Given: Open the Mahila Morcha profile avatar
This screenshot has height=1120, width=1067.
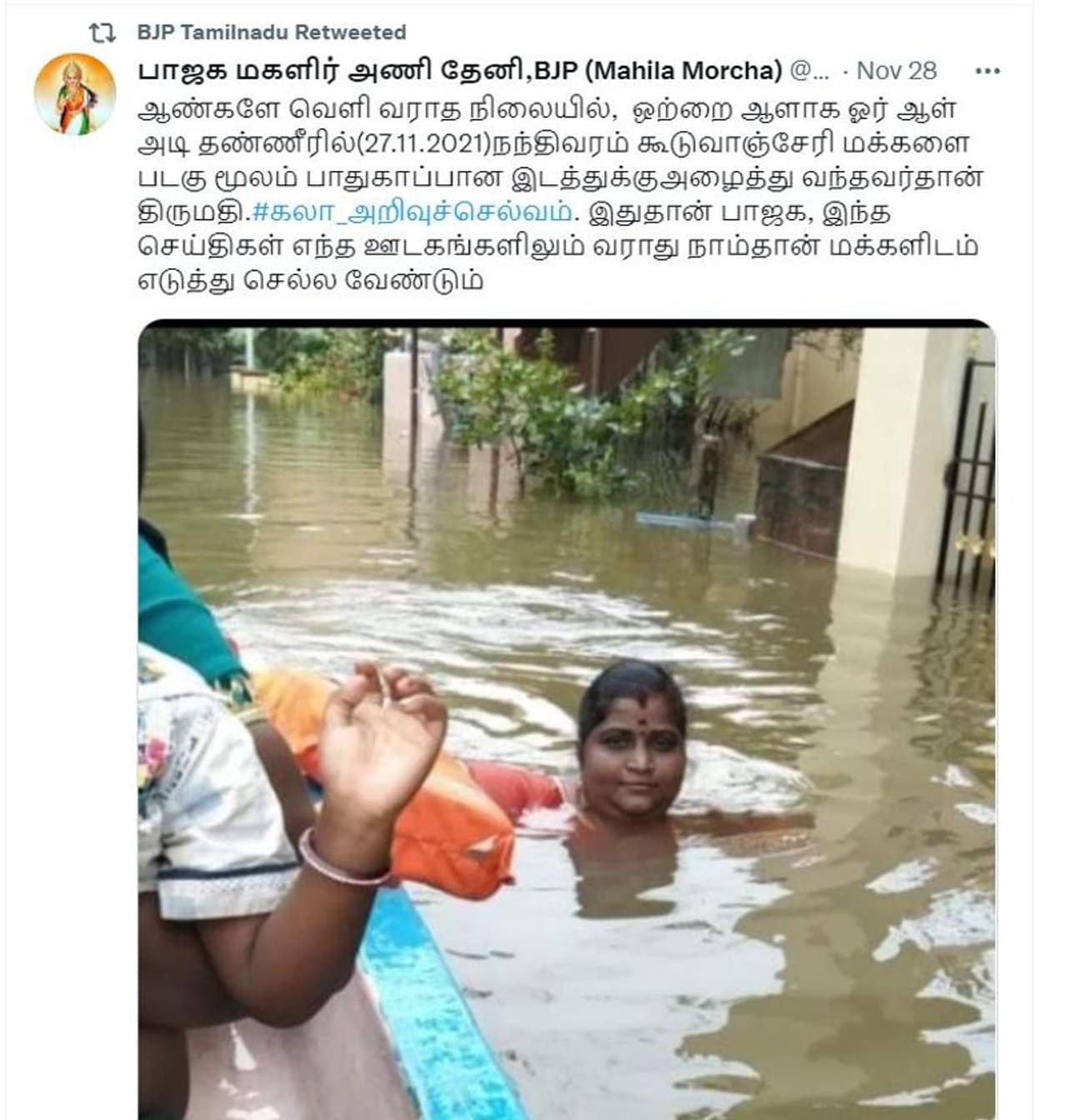Looking at the screenshot, I should point(74,94).
